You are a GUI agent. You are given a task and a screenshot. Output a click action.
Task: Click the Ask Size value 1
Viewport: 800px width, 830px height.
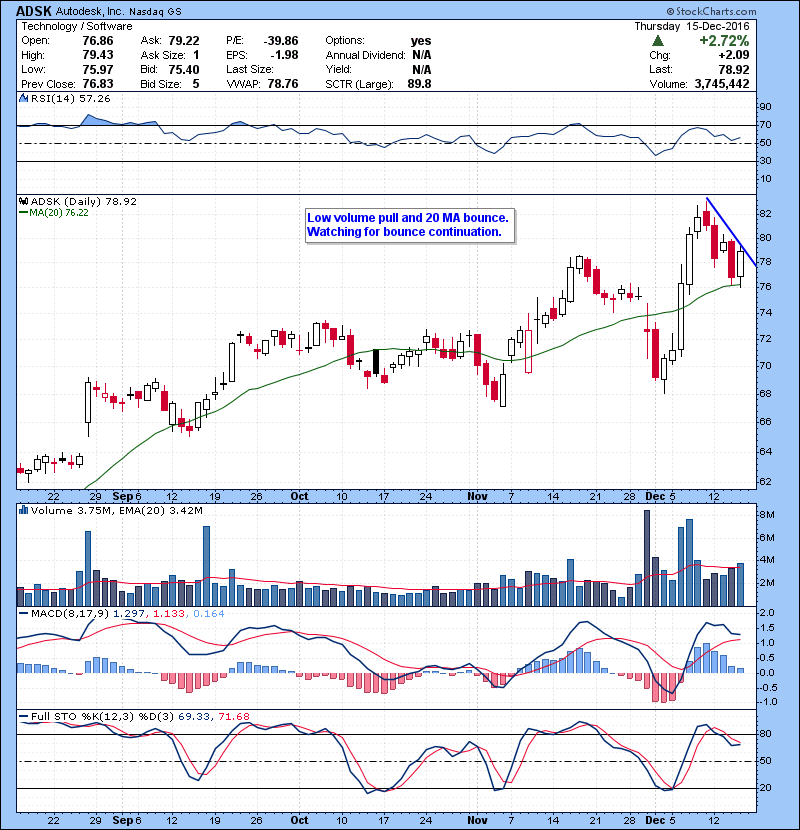(196, 55)
